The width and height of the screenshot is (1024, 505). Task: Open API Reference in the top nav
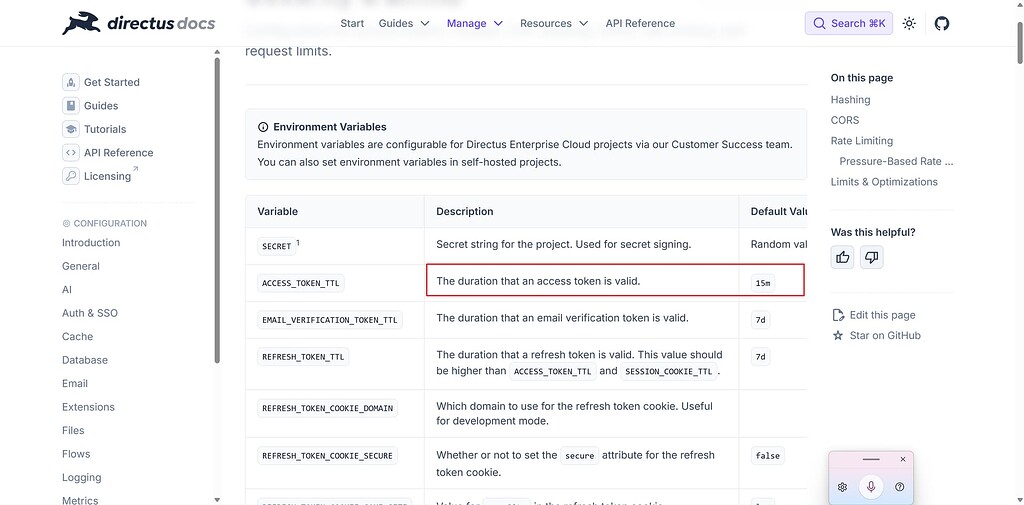tap(640, 24)
